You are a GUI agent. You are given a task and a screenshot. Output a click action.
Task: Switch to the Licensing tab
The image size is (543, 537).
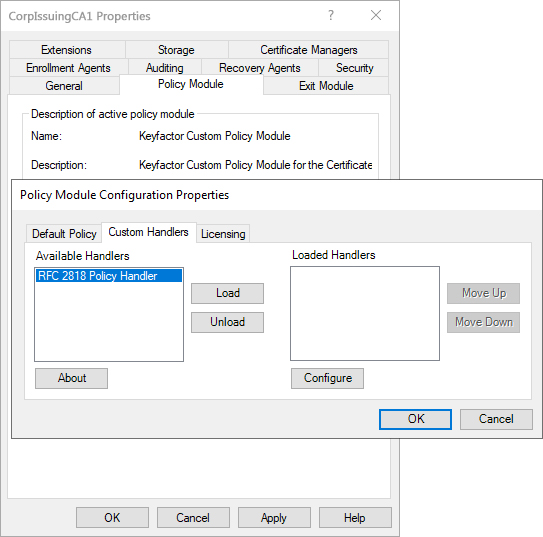click(223, 234)
